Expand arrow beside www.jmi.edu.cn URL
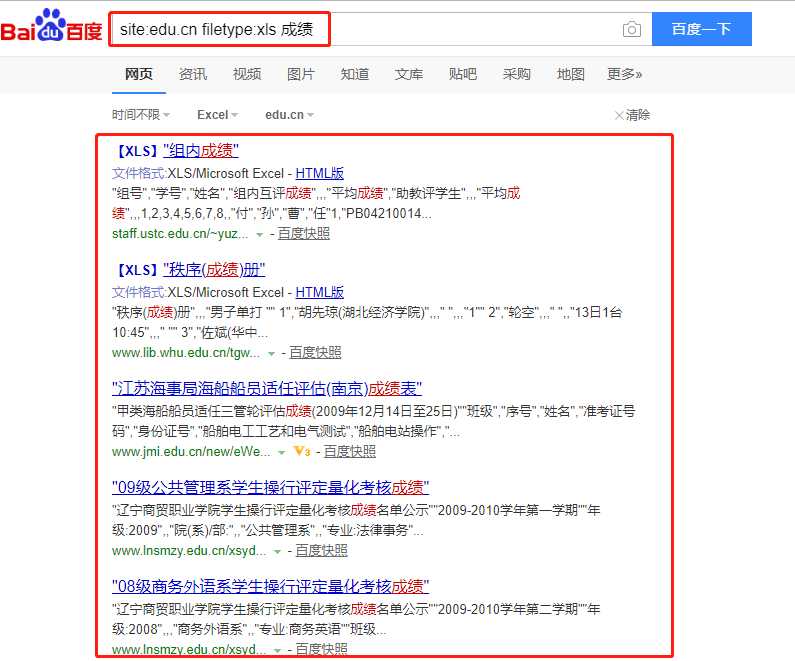The image size is (795, 661). pyautogui.click(x=282, y=453)
